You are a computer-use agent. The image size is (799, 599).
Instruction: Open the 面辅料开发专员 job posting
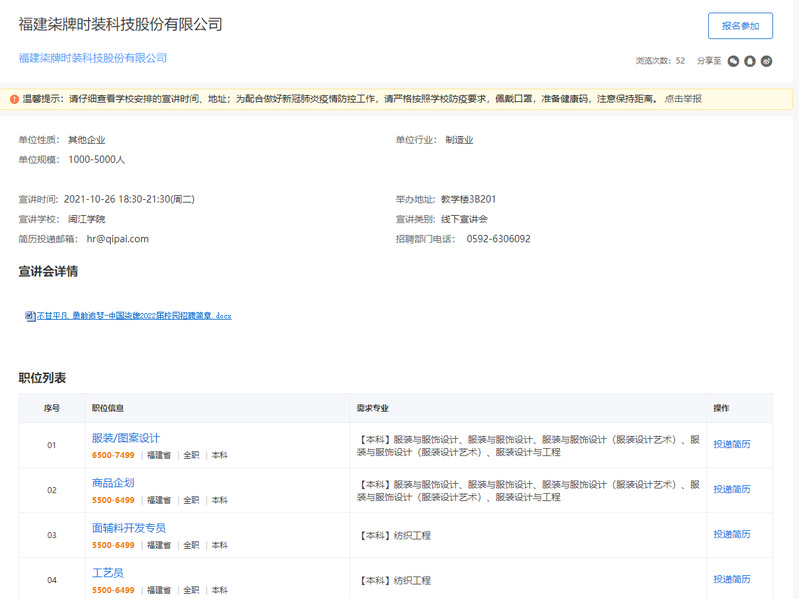click(x=129, y=528)
